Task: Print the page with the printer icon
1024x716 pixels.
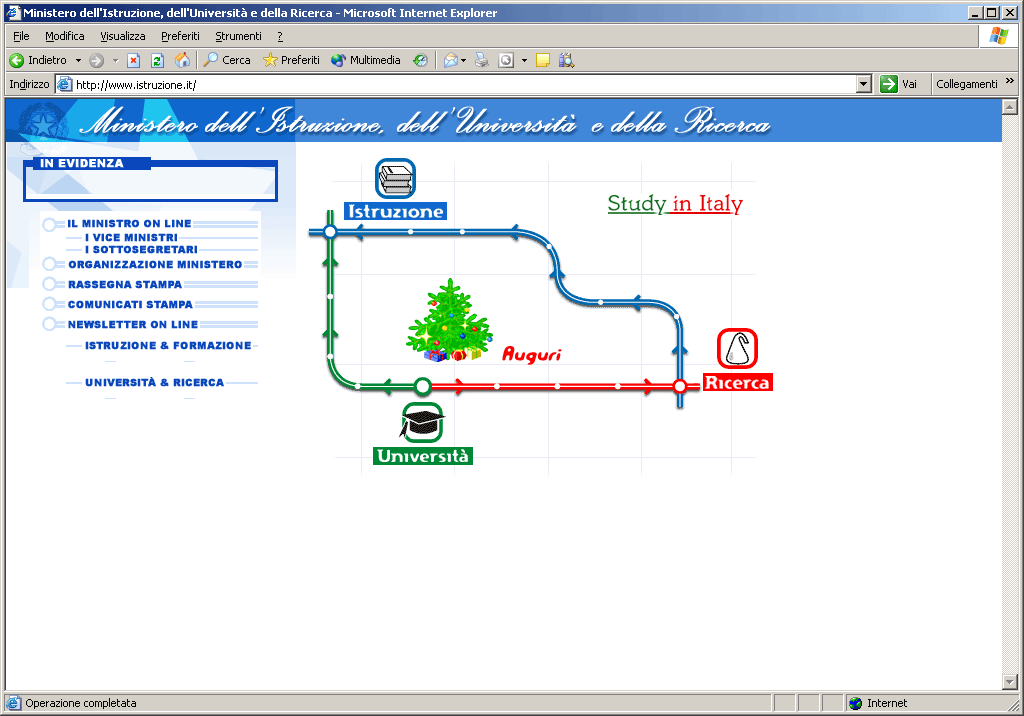Action: [482, 60]
